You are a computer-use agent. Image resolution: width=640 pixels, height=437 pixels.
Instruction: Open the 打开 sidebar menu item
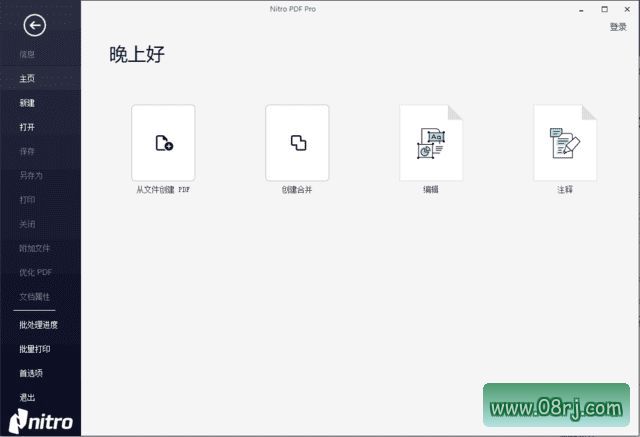click(27, 127)
